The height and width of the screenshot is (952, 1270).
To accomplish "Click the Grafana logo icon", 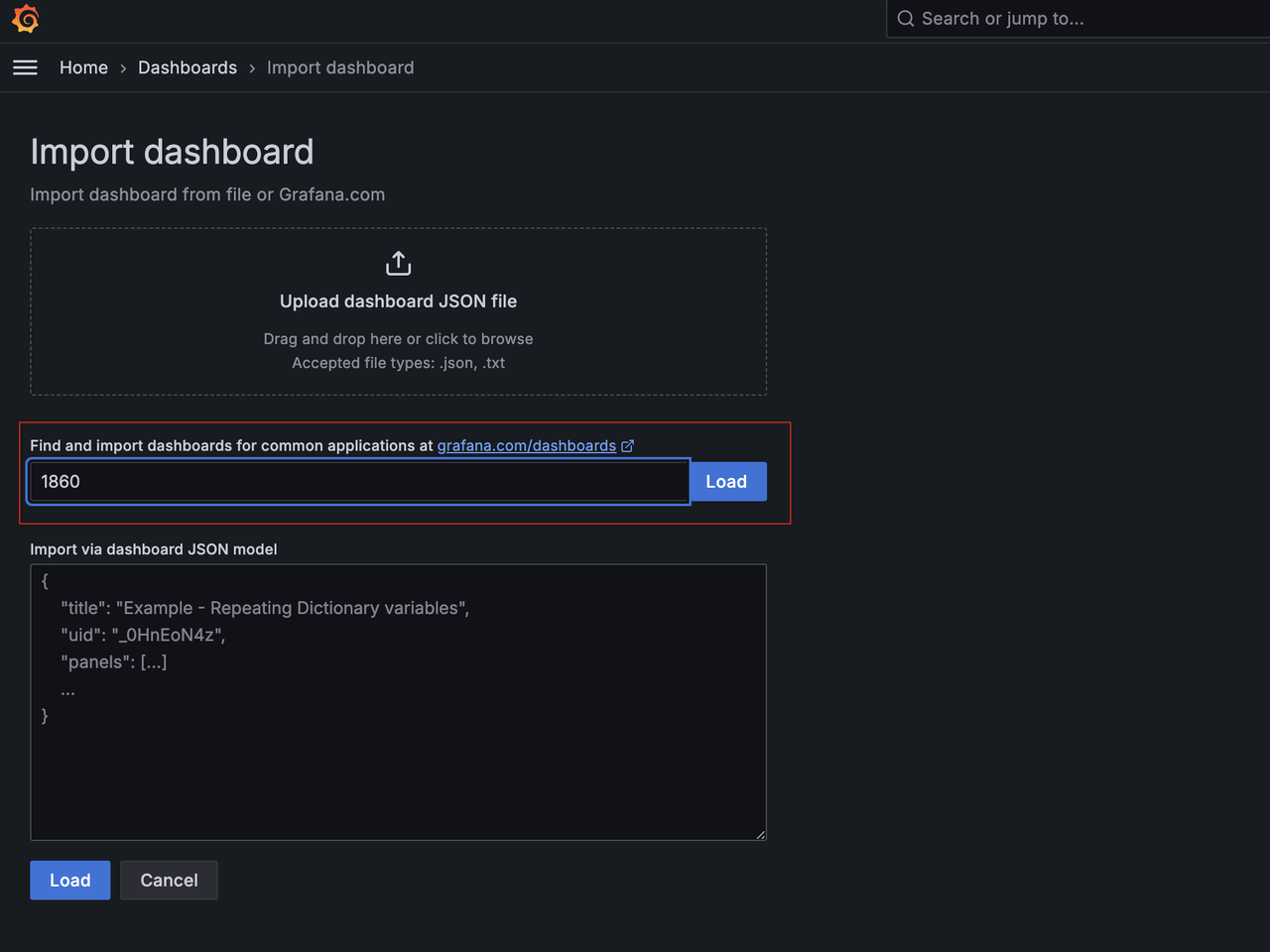I will click(x=25, y=18).
